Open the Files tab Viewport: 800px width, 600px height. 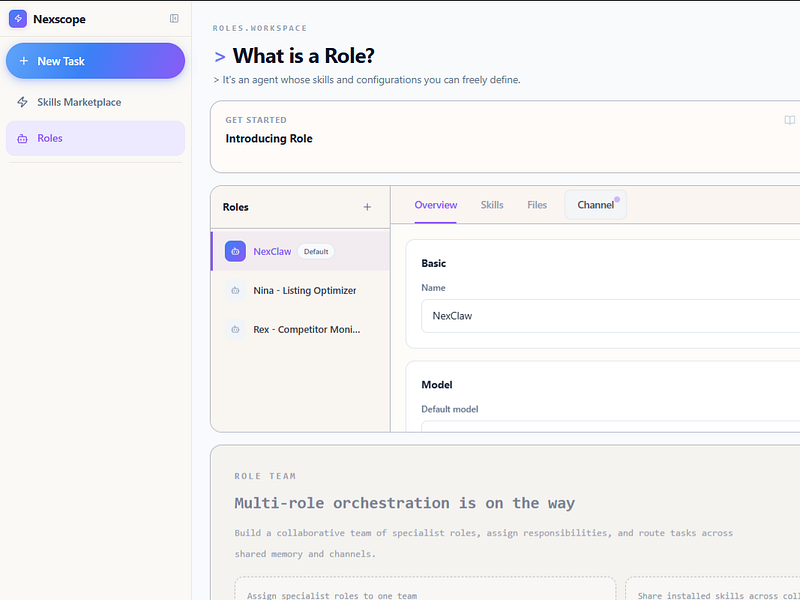[537, 205]
